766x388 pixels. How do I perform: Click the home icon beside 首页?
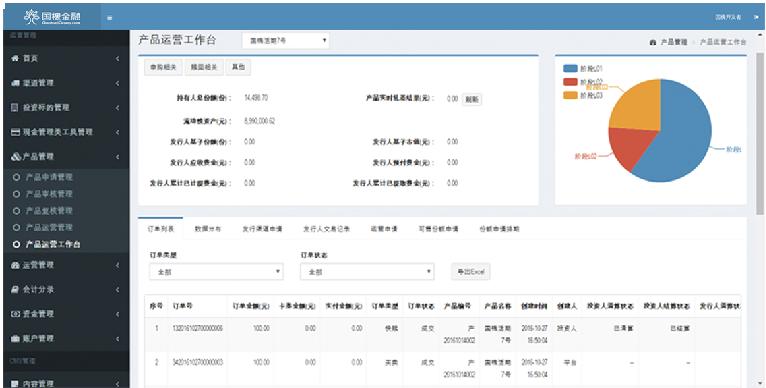point(15,58)
